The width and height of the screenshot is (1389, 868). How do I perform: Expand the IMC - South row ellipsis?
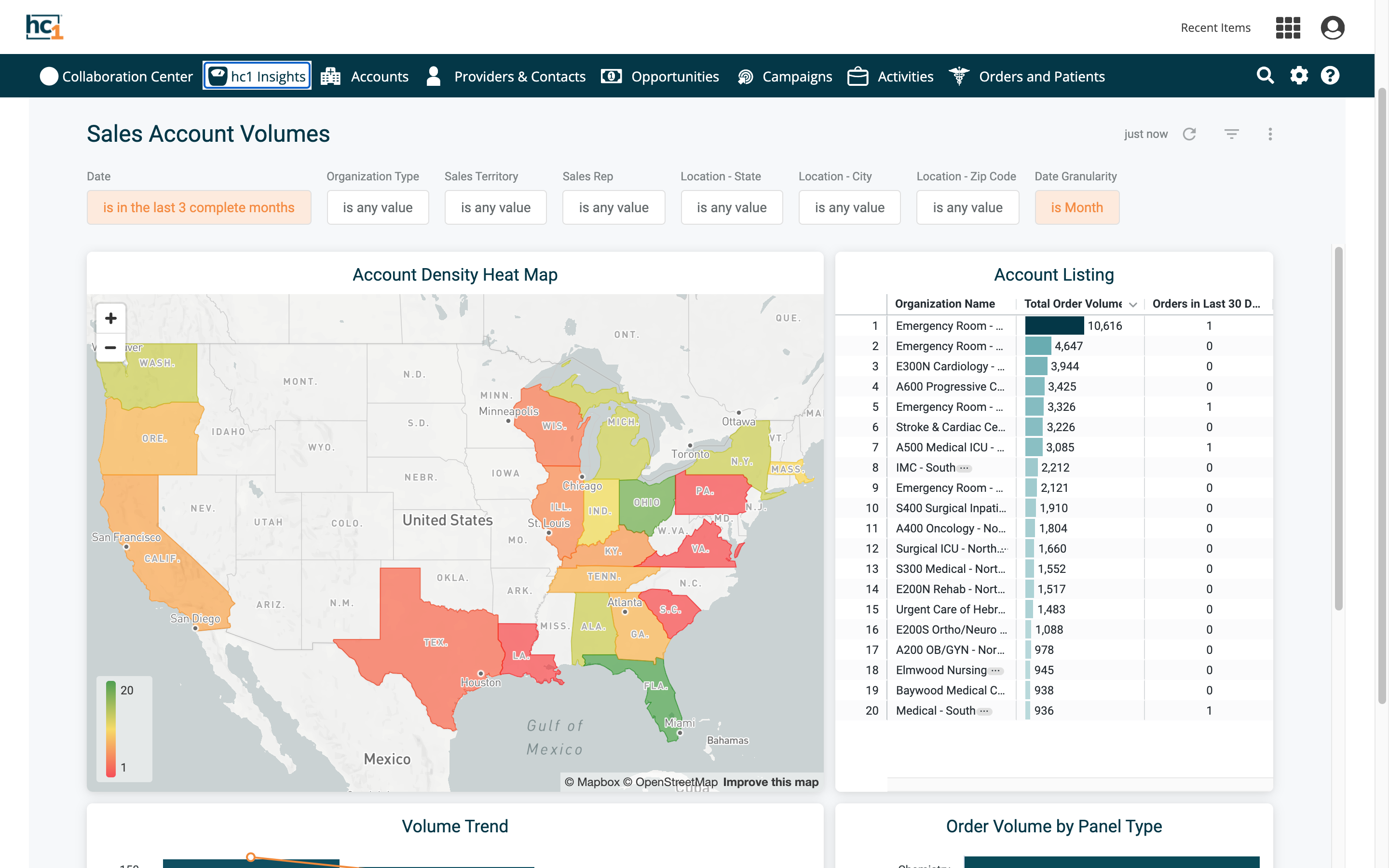point(964,468)
